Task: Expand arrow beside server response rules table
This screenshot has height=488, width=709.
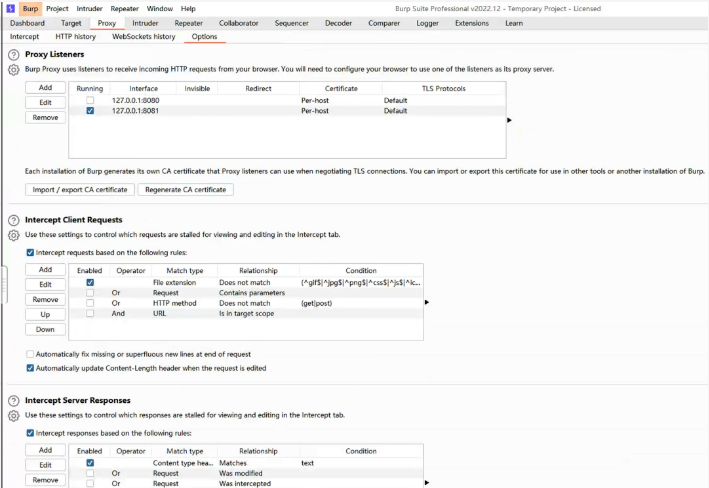Action: pos(426,483)
